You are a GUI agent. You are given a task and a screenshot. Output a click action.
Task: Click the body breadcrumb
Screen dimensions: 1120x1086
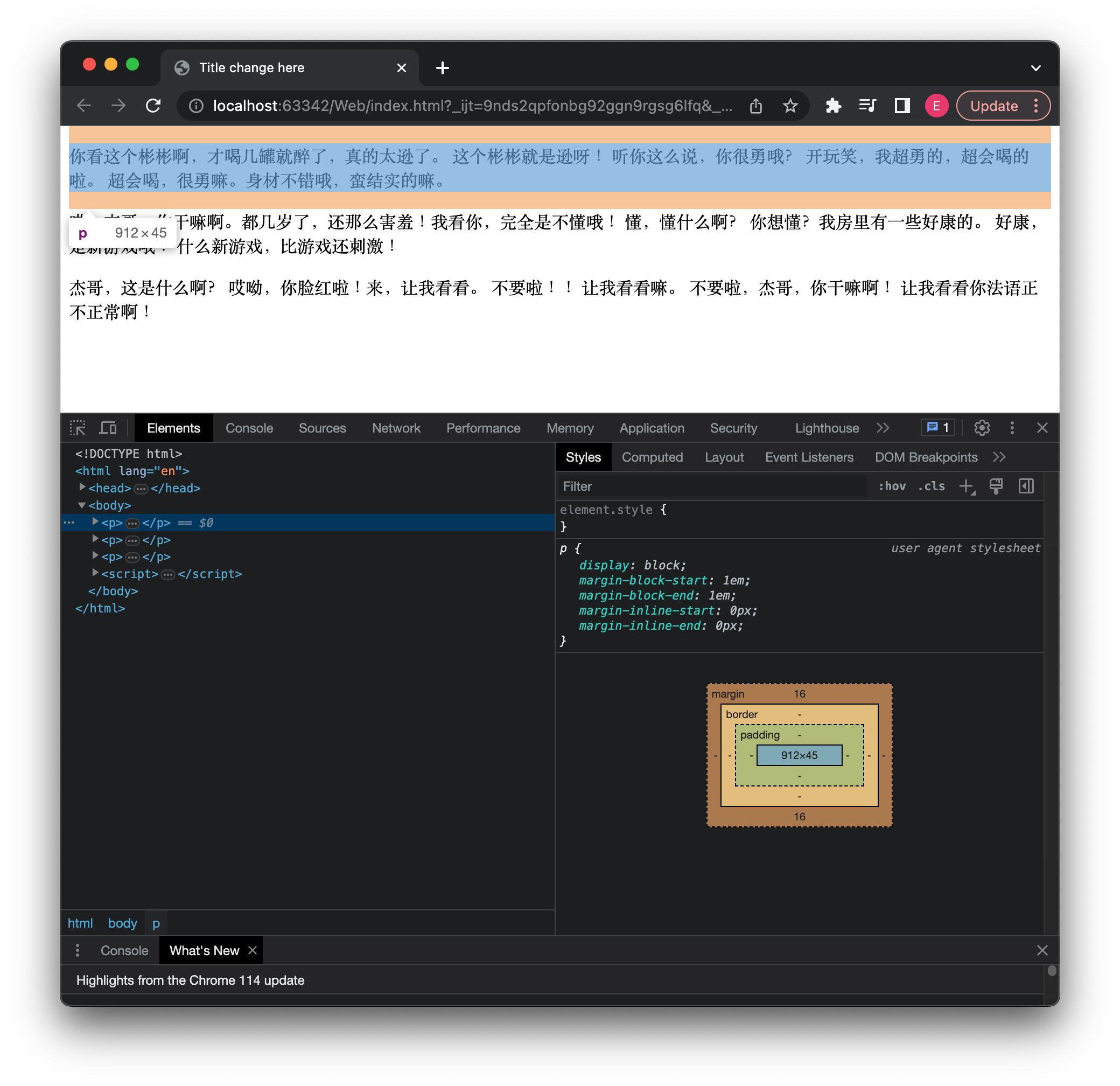(x=122, y=923)
